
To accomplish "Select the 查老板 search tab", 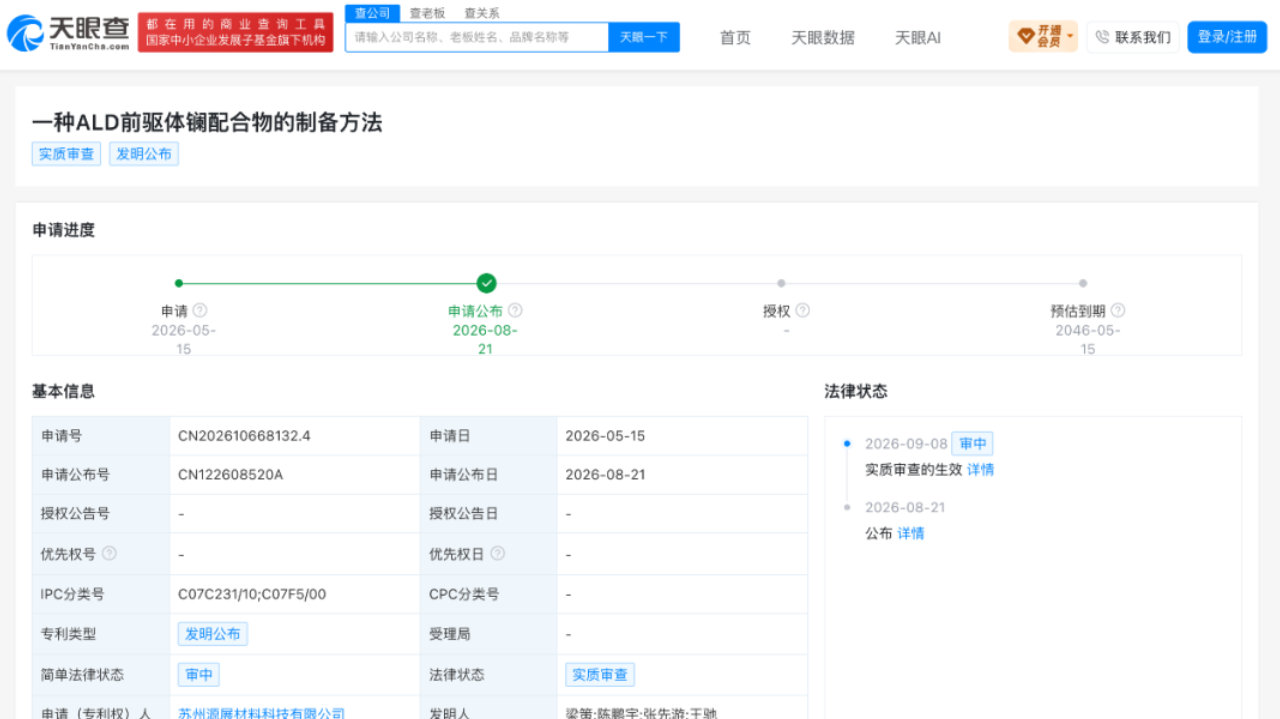I will pos(428,13).
